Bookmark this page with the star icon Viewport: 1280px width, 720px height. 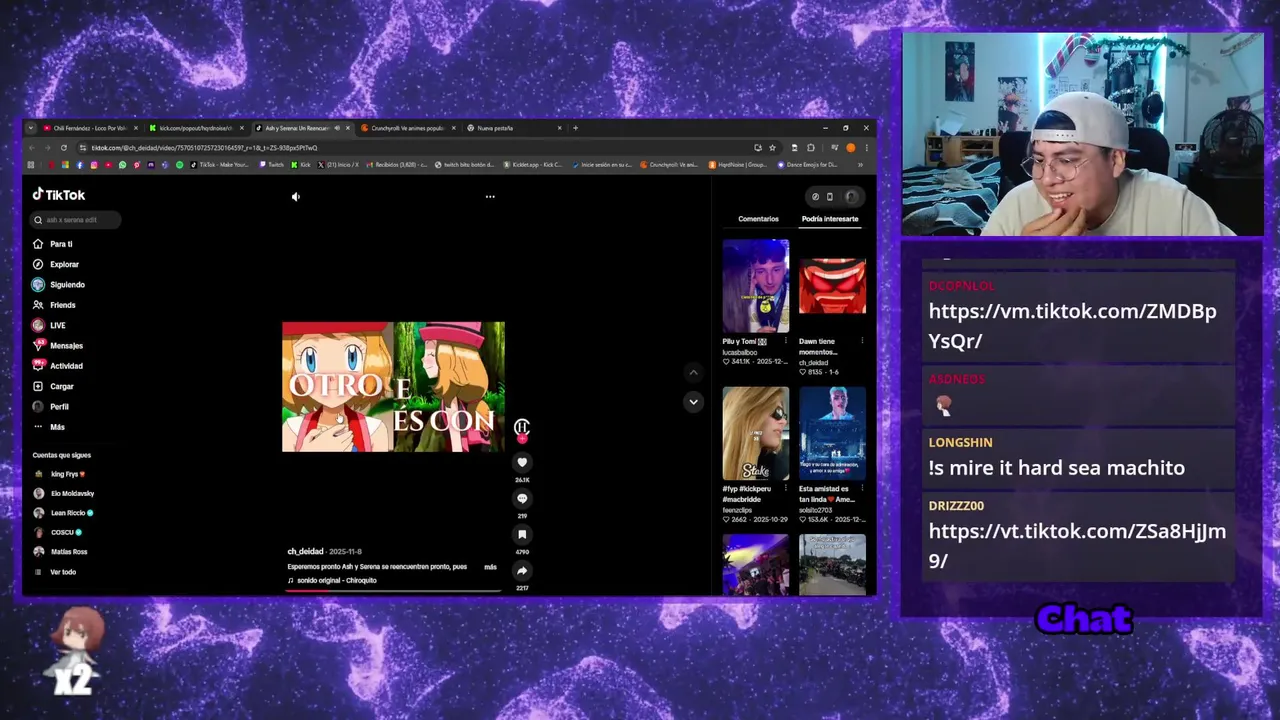tap(772, 148)
